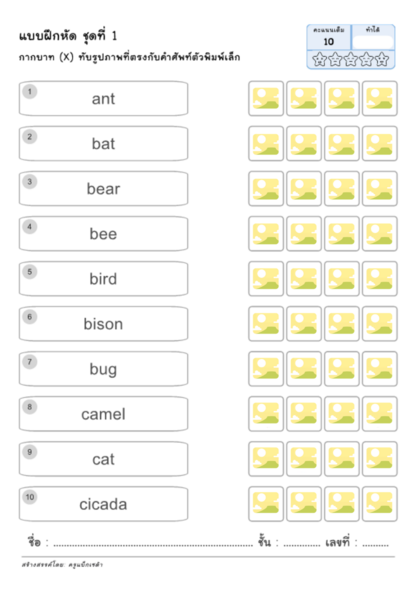
Task: Pick third image placeholder in bear row
Action: [342, 189]
